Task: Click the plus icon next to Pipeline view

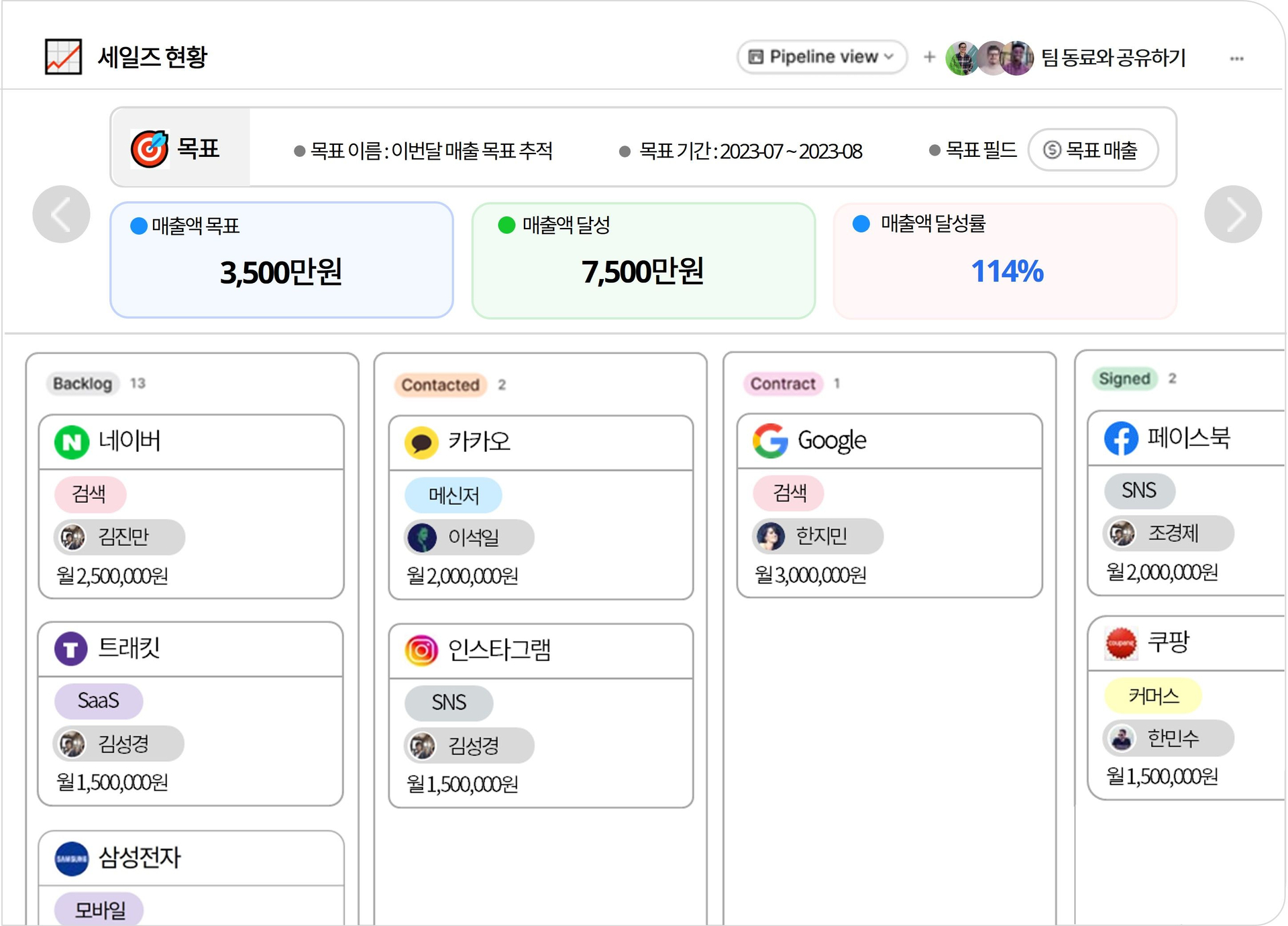Action: tap(929, 57)
